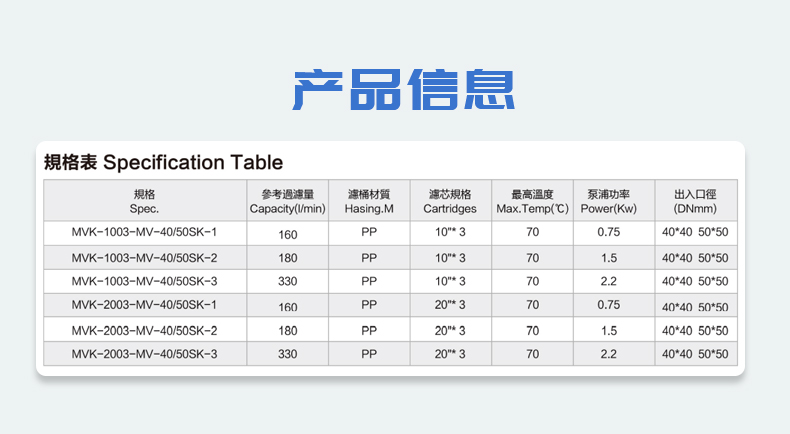Click the 产品信息 title heading
Image resolution: width=790 pixels, height=434 pixels.
[x=404, y=89]
